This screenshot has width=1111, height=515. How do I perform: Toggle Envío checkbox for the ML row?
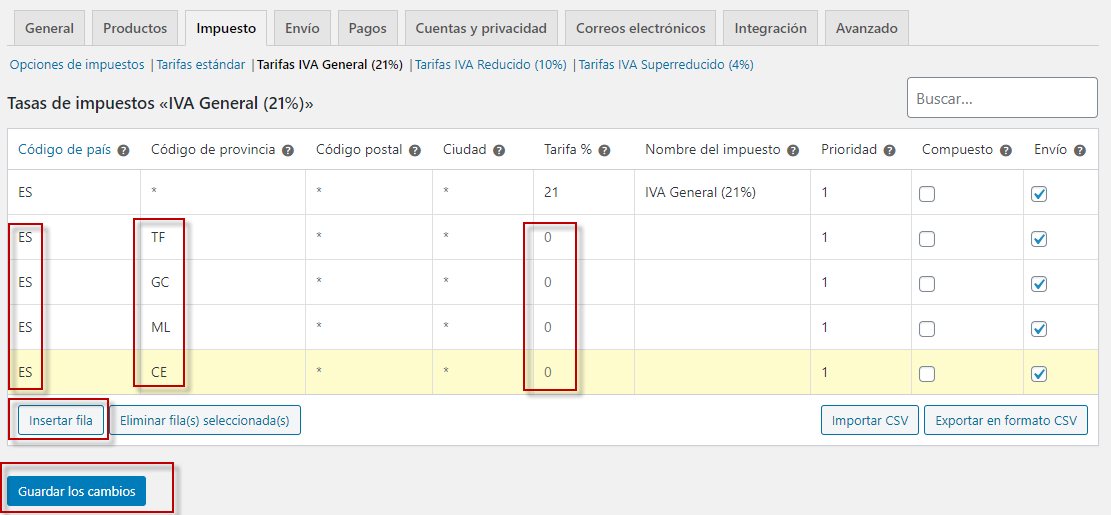[1039, 329]
